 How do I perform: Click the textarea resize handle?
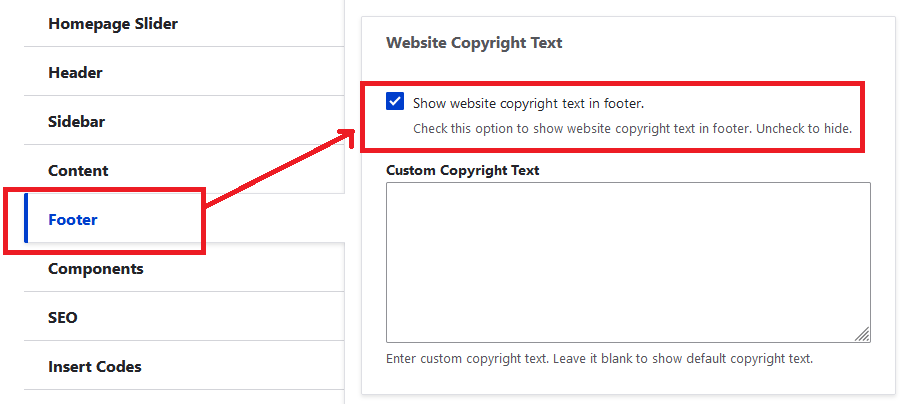click(x=862, y=335)
